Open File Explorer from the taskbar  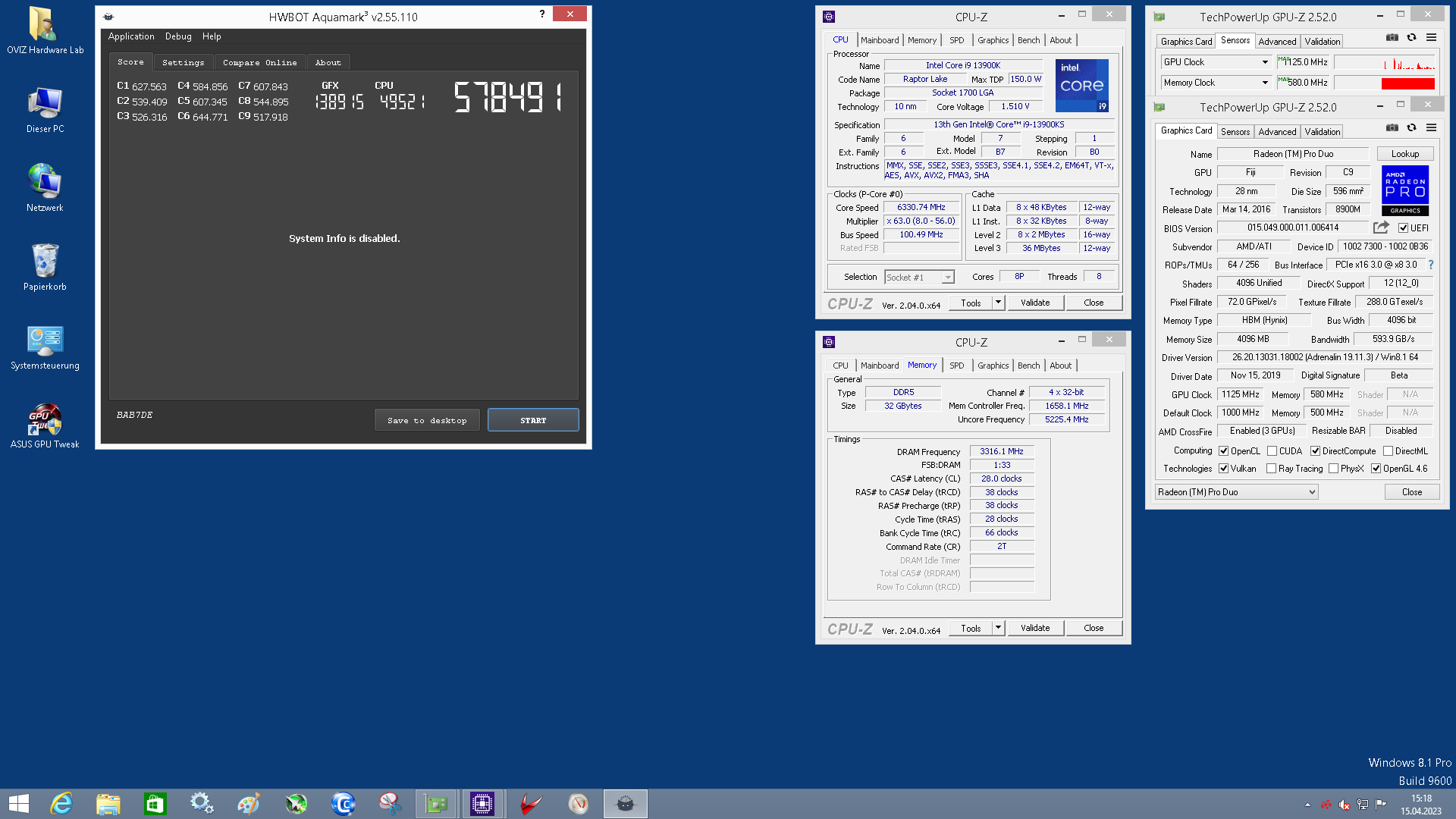(108, 804)
